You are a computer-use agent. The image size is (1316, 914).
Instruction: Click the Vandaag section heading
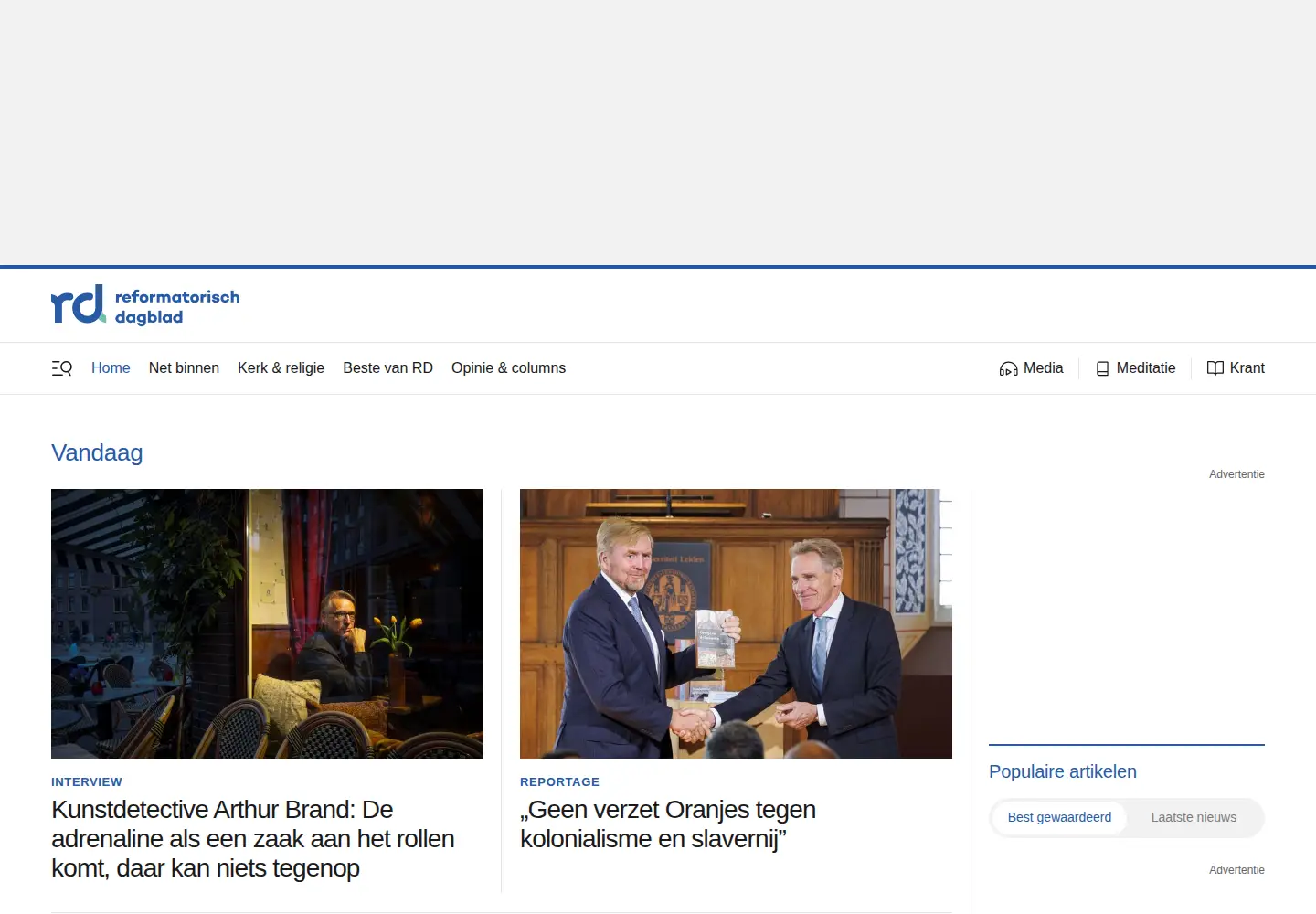[x=97, y=452]
